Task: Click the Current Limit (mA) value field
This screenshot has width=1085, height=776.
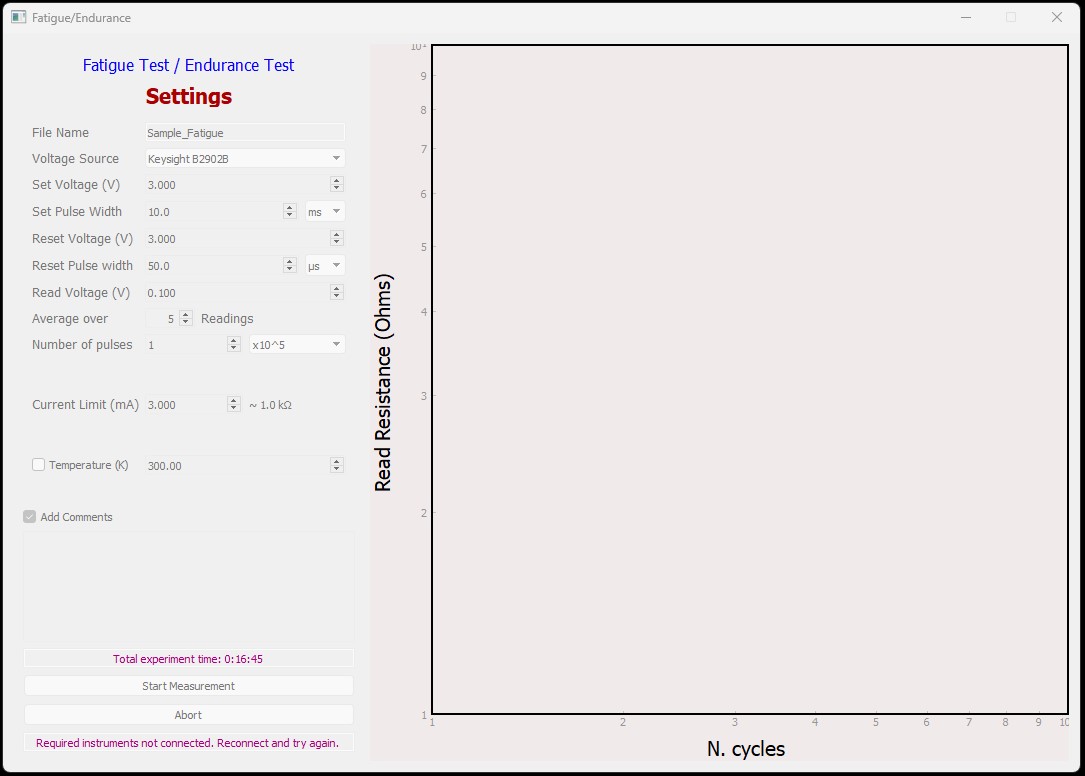Action: pos(185,405)
